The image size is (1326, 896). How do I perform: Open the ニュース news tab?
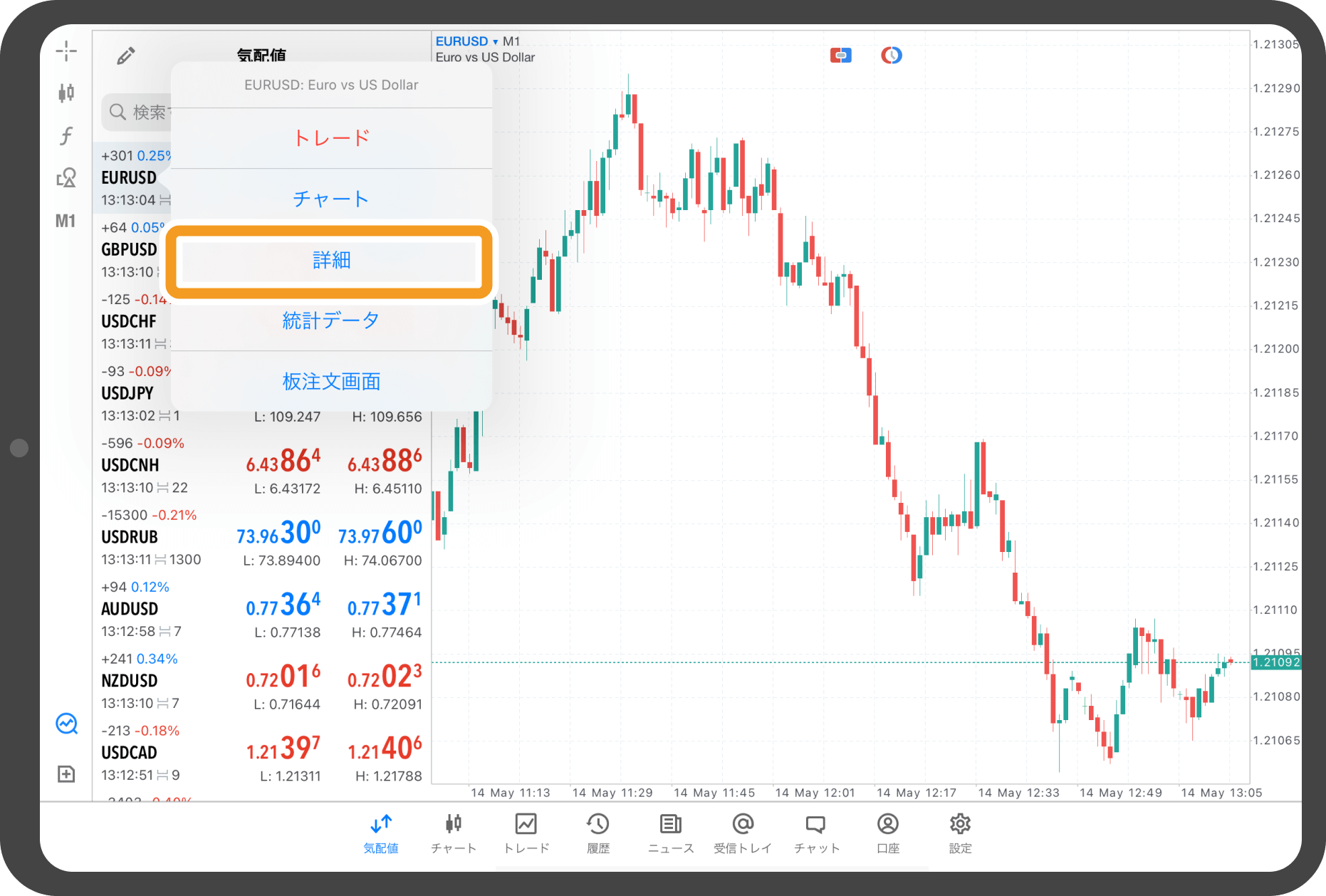pyautogui.click(x=670, y=833)
